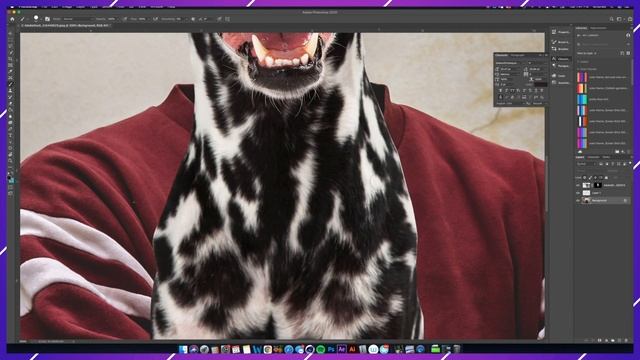Click the text color swatch in the Character panel
This screenshot has width=640, height=360.
(540, 84)
